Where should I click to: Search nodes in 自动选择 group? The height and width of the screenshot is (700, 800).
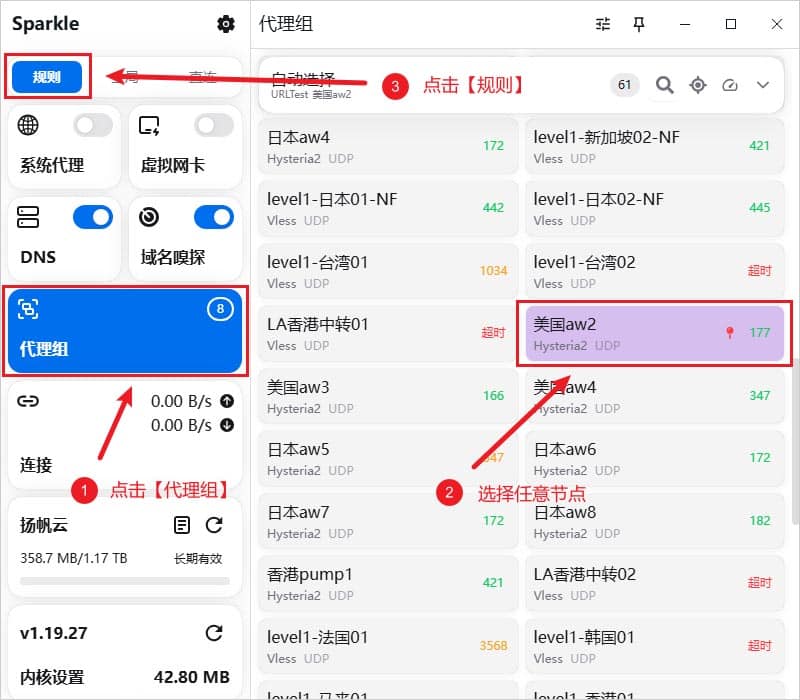pyautogui.click(x=664, y=85)
